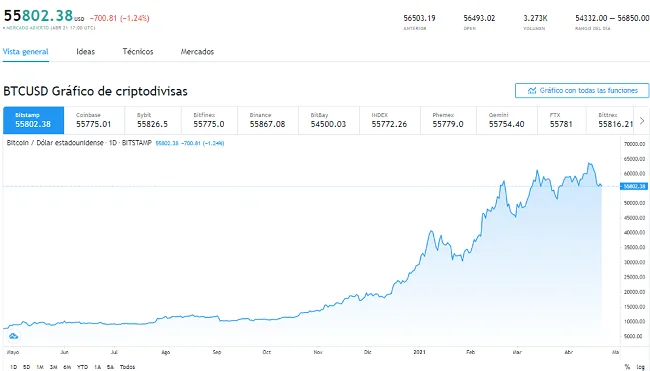The height and width of the screenshot is (371, 650).
Task: Set chart range to 5D
Action: click(x=27, y=367)
